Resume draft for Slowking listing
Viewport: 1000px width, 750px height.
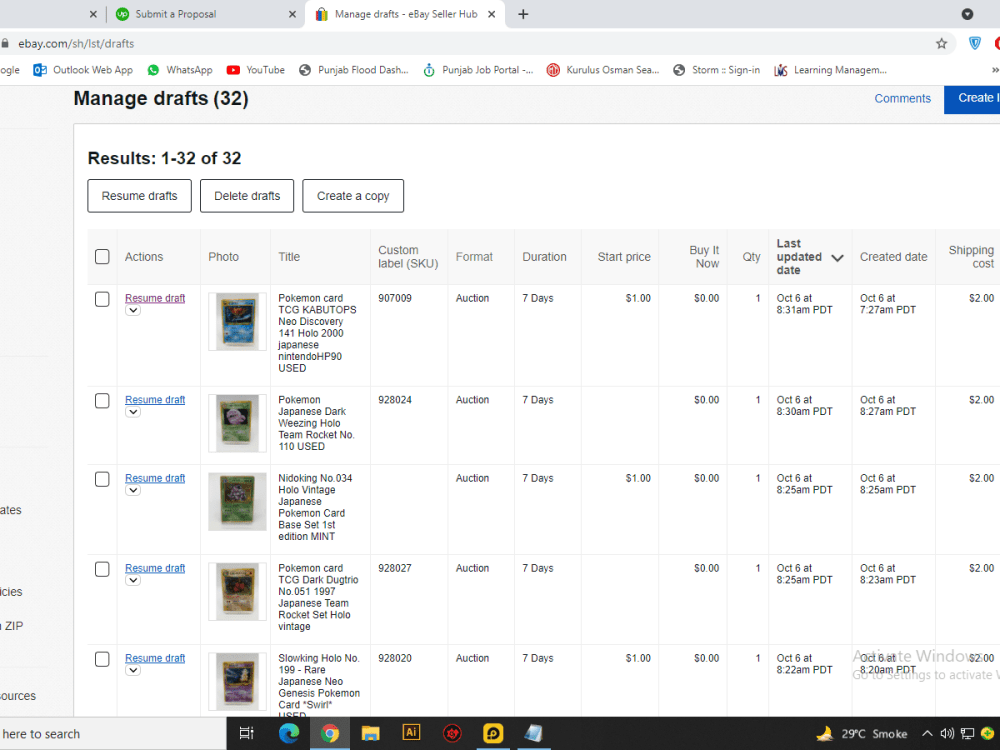(155, 658)
